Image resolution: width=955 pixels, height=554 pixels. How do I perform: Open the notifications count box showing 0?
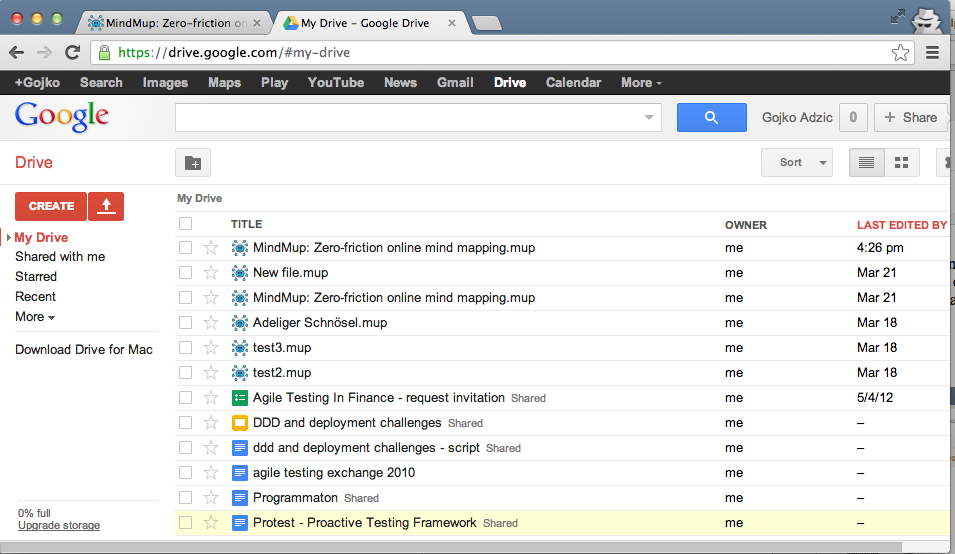tap(853, 117)
